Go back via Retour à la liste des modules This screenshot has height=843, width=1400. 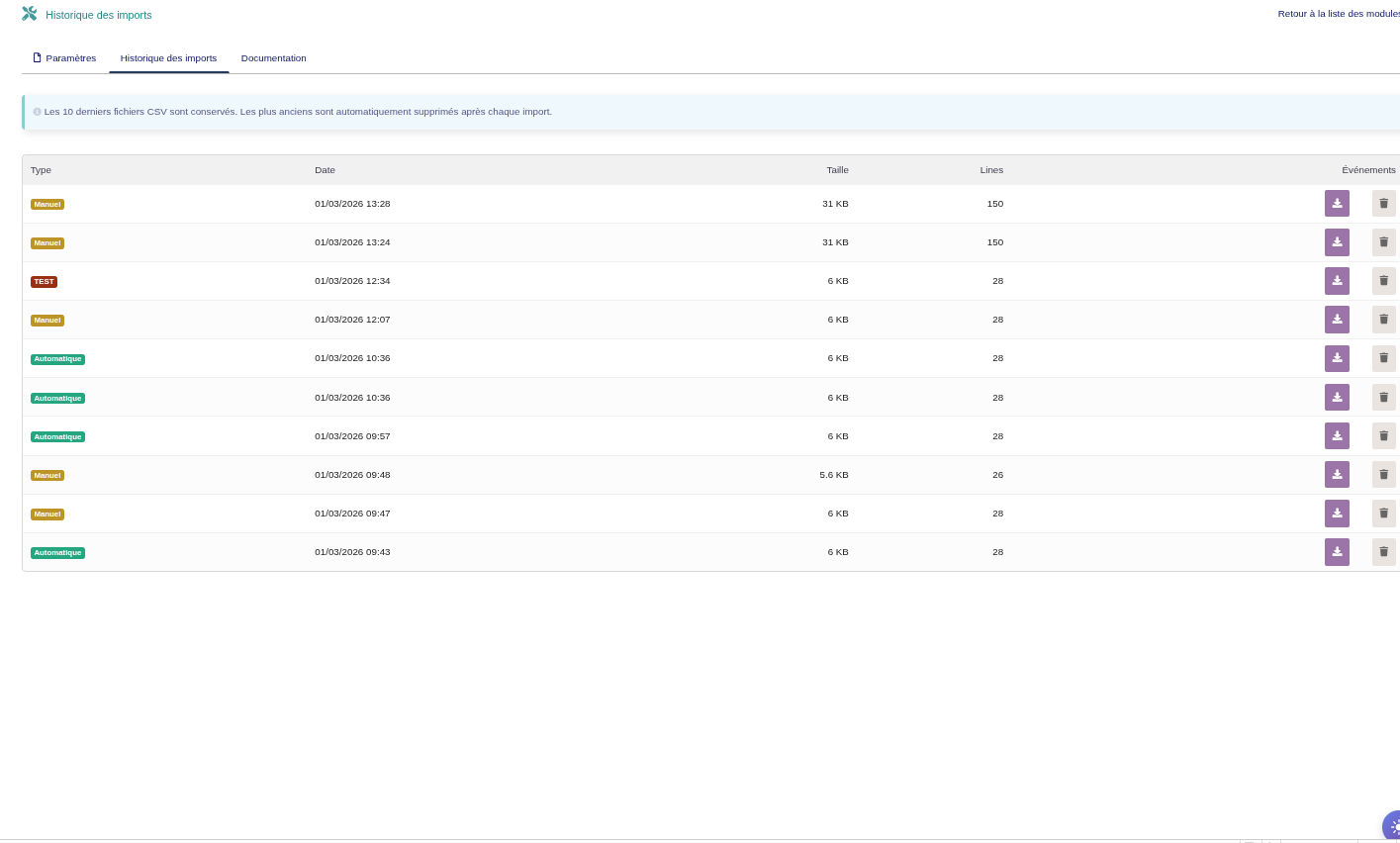1338,14
